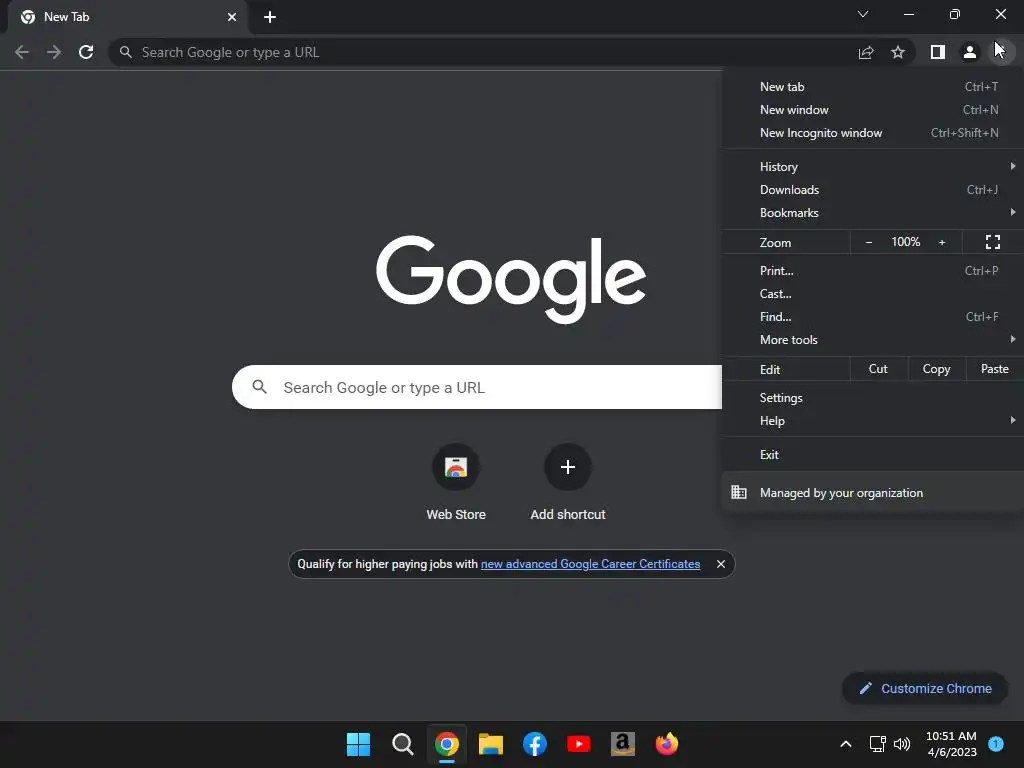Viewport: 1024px width, 768px height.
Task: Open Settings from the menu
Action: pyautogui.click(x=873, y=398)
